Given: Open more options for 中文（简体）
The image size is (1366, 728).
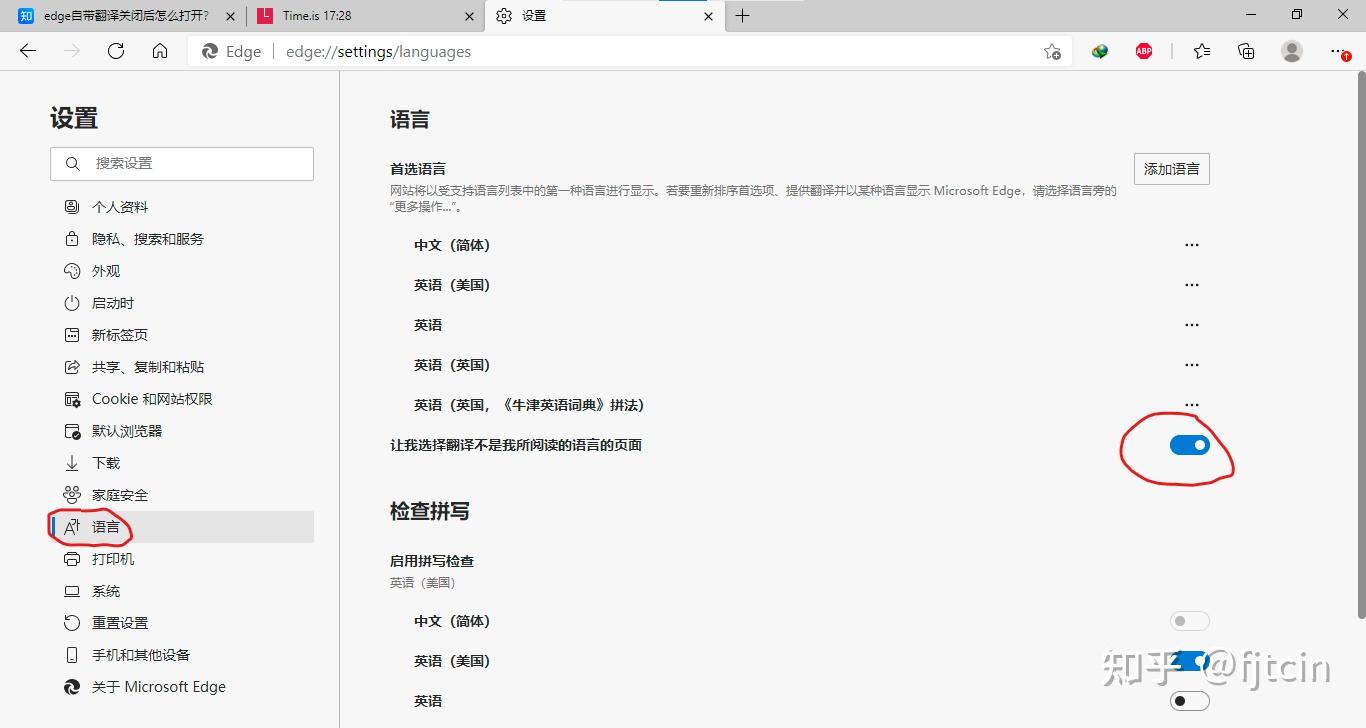Looking at the screenshot, I should point(1191,244).
